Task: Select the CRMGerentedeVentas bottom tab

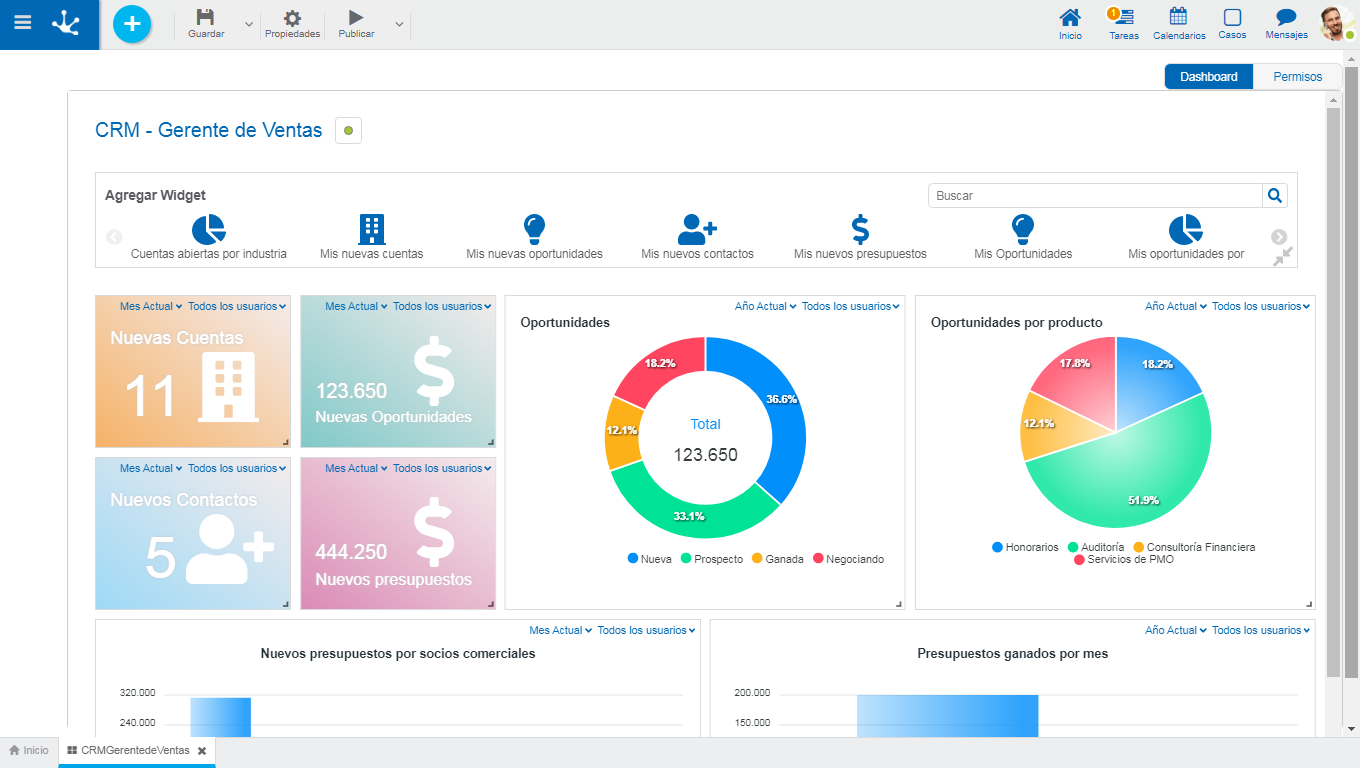Action: coord(137,751)
